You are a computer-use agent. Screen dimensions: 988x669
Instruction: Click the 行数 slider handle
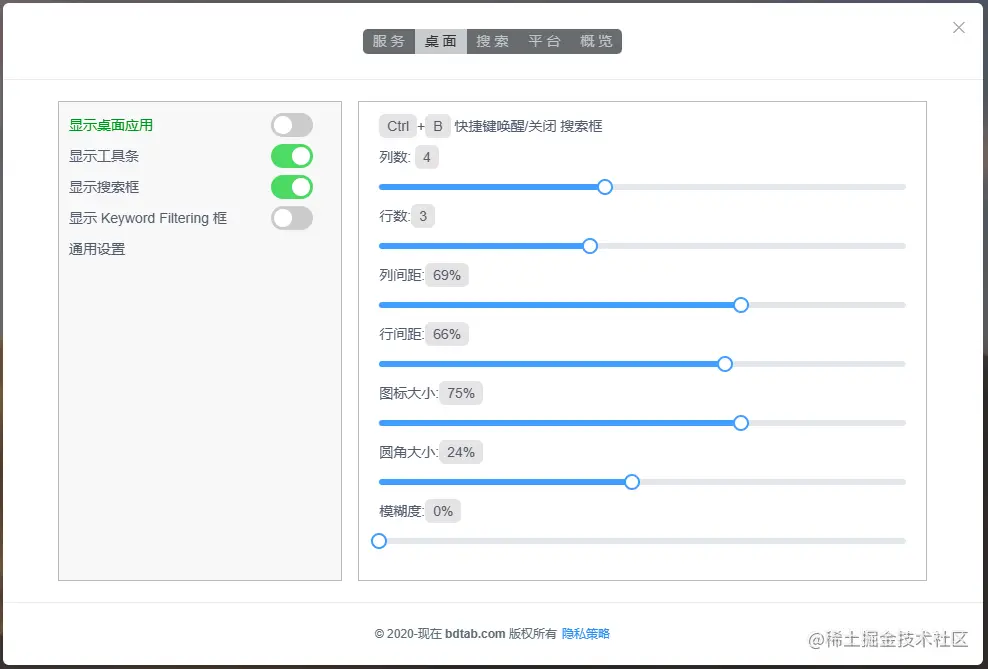coord(590,246)
